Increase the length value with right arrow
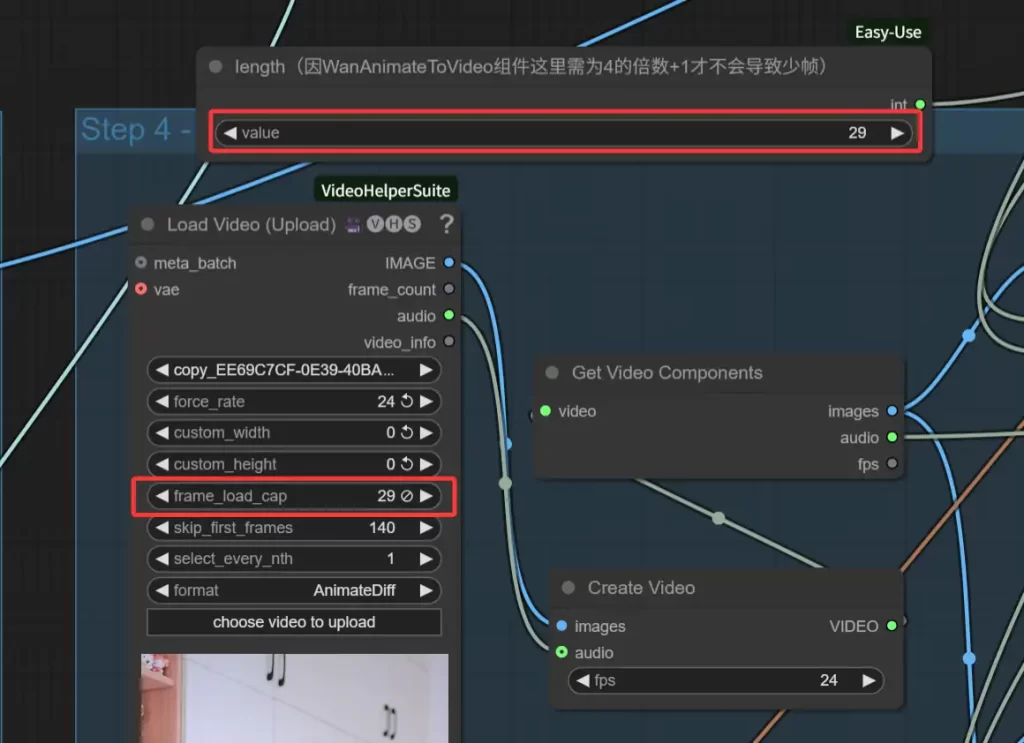The image size is (1024, 743). tap(897, 133)
